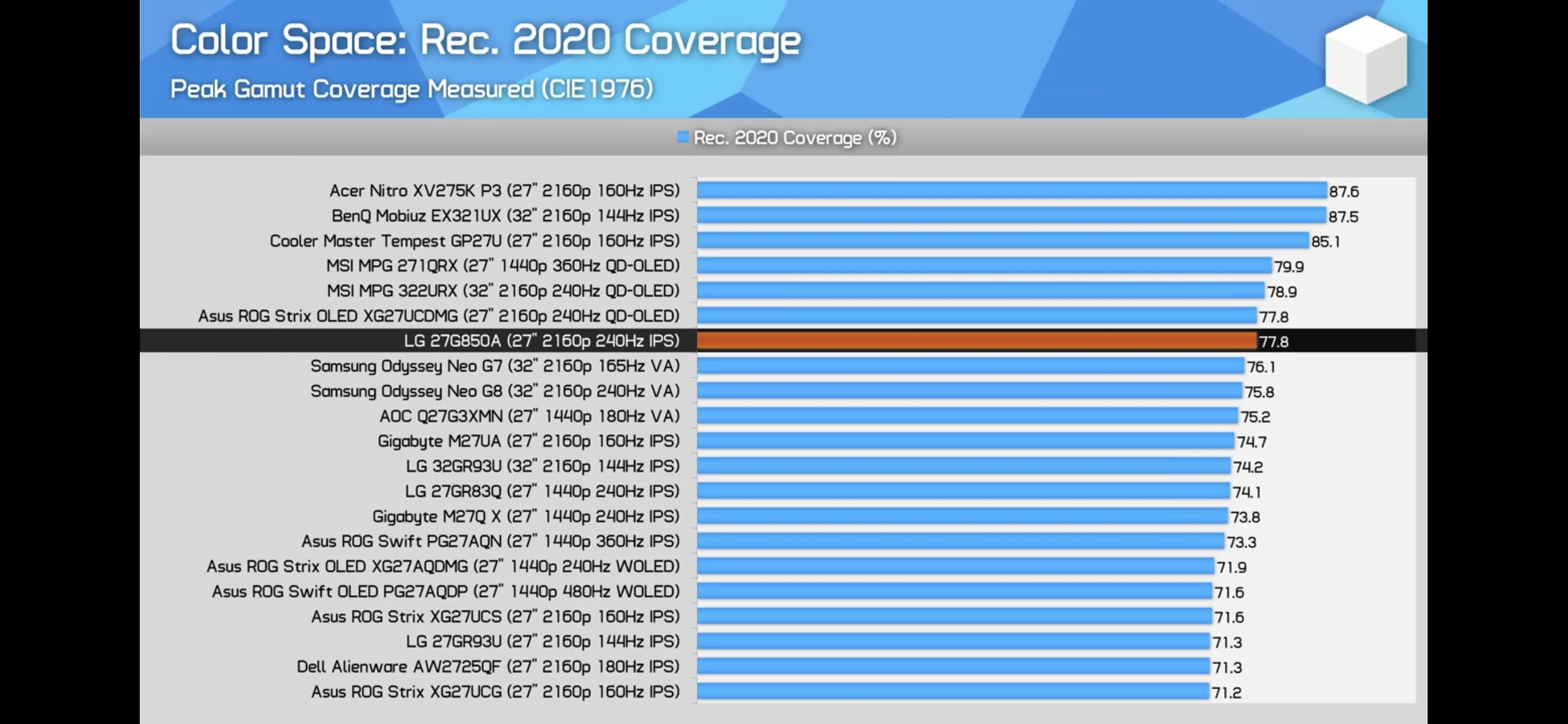The width and height of the screenshot is (1568, 724).
Task: Click the white cube logo
Action: [x=1366, y=59]
